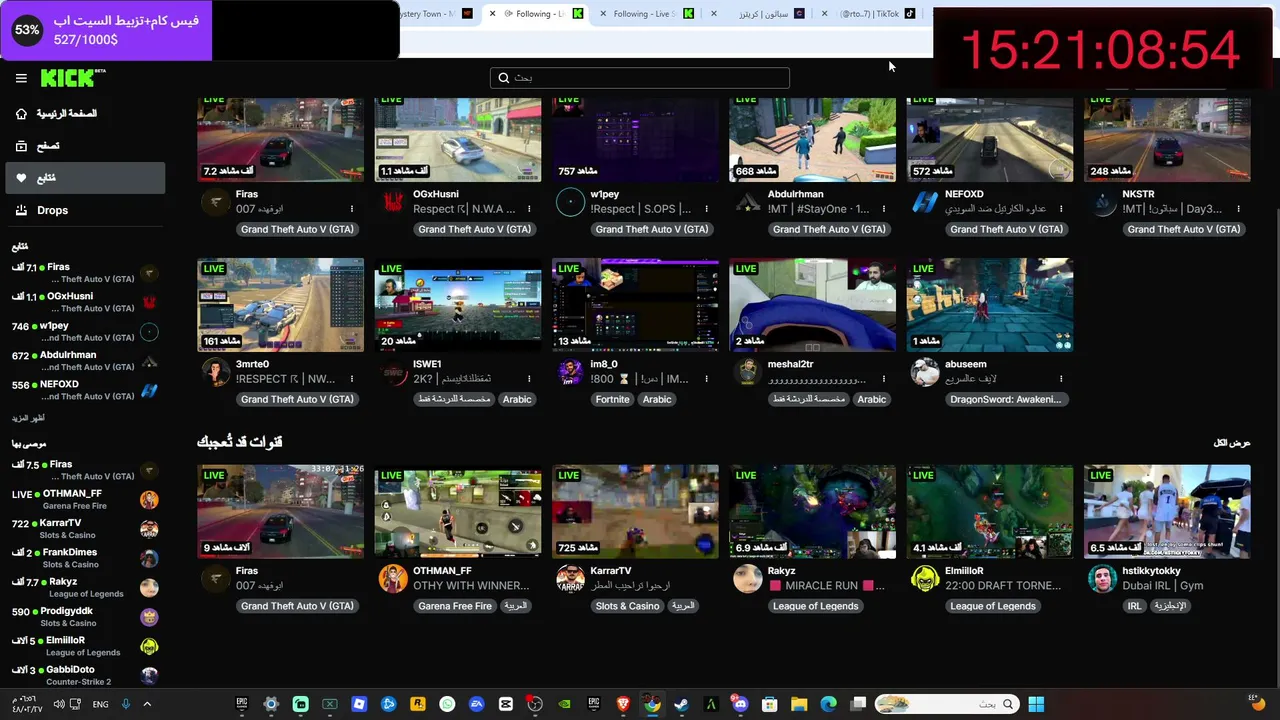1280x720 pixels.
Task: Open meshal2tr's live stream thumbnail
Action: [813, 305]
